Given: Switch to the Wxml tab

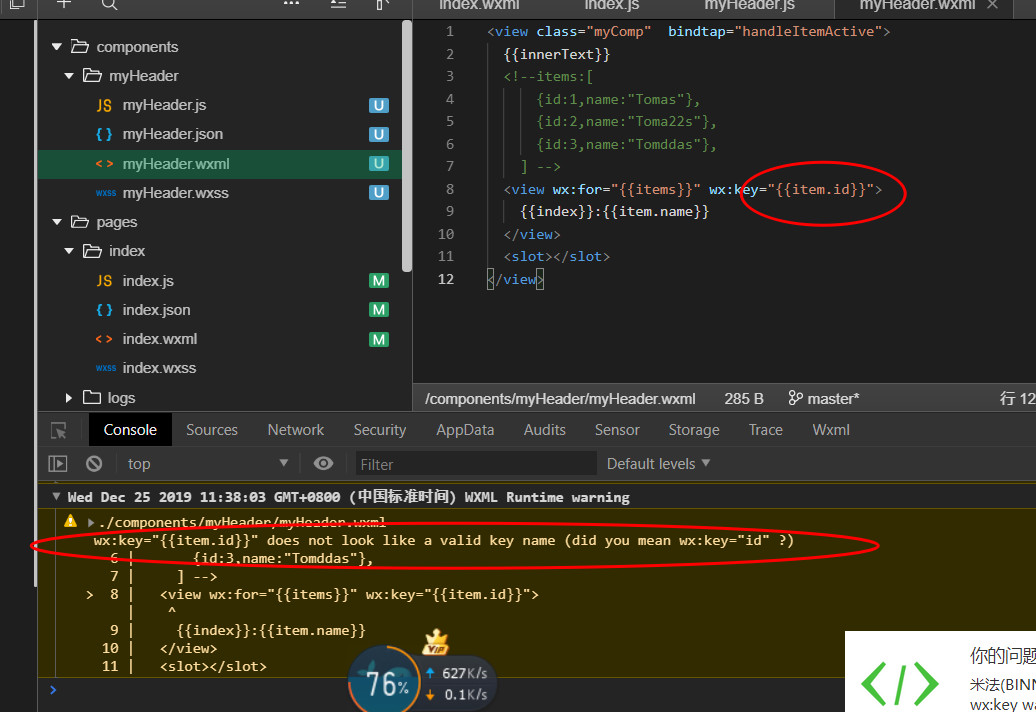Looking at the screenshot, I should pos(831,430).
